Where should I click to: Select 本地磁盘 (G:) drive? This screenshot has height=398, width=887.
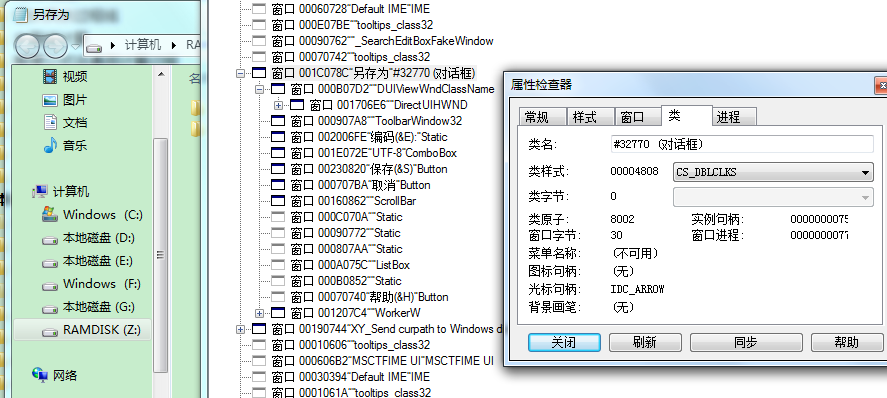89,307
